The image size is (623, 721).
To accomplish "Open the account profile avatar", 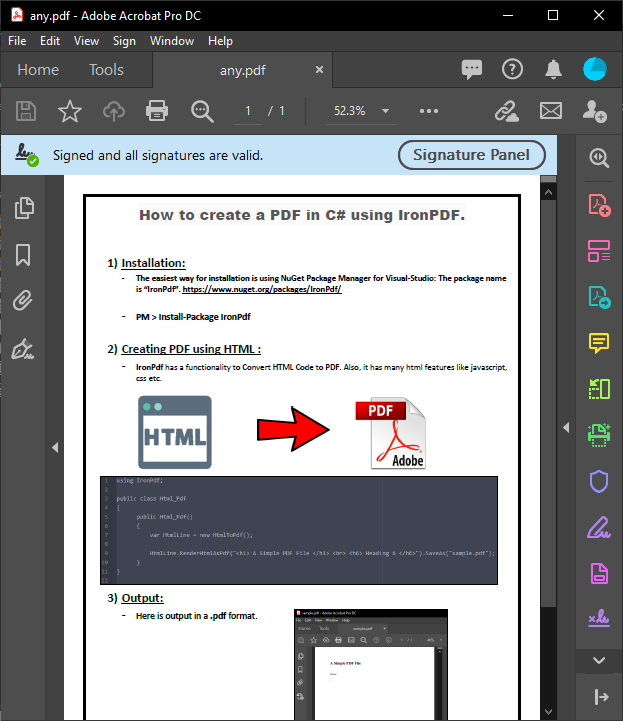I will (x=594, y=69).
